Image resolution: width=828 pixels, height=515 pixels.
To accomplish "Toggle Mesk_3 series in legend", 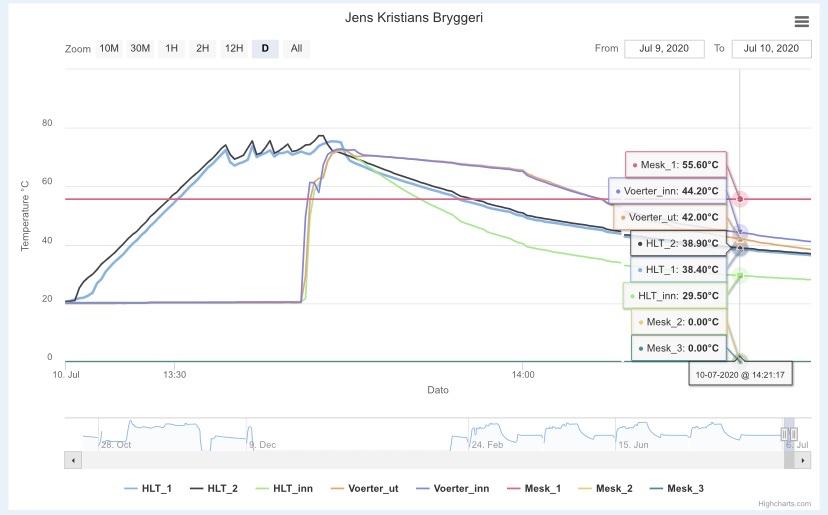I will (x=676, y=489).
